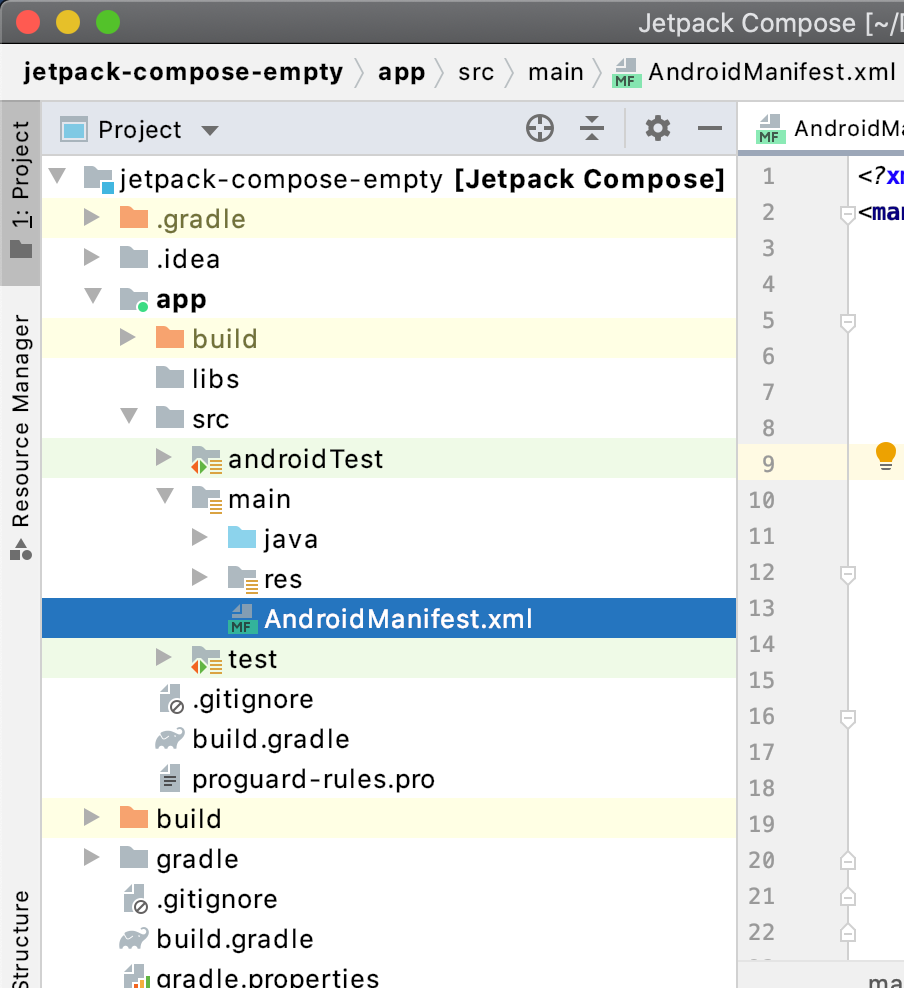904x988 pixels.
Task: Click the libs folder icon
Action: click(169, 377)
